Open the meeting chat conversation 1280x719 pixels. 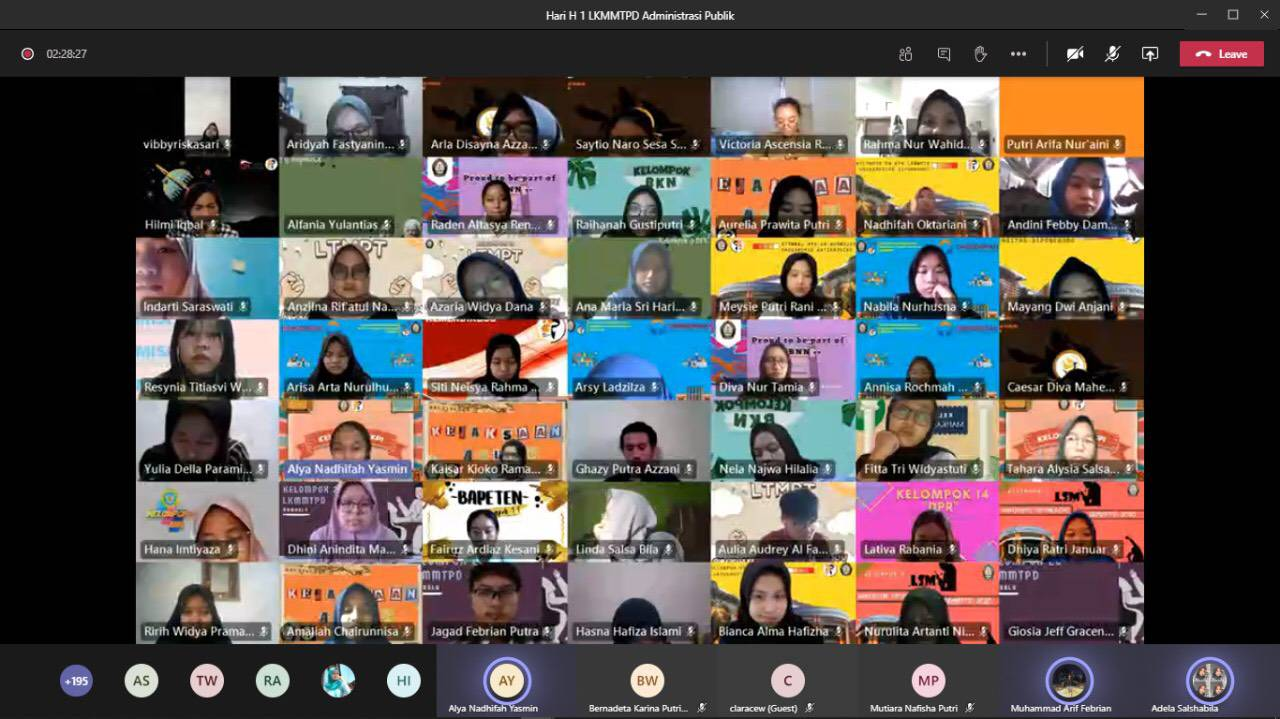click(943, 54)
